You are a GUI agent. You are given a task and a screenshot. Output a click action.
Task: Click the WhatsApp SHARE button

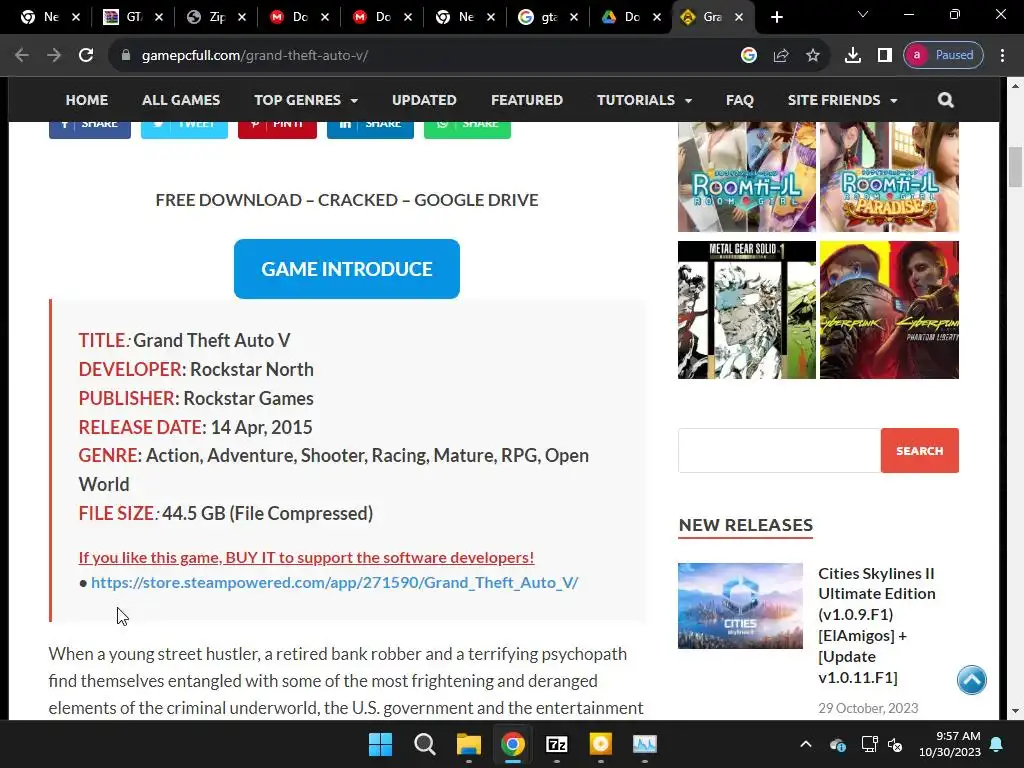coord(467,130)
